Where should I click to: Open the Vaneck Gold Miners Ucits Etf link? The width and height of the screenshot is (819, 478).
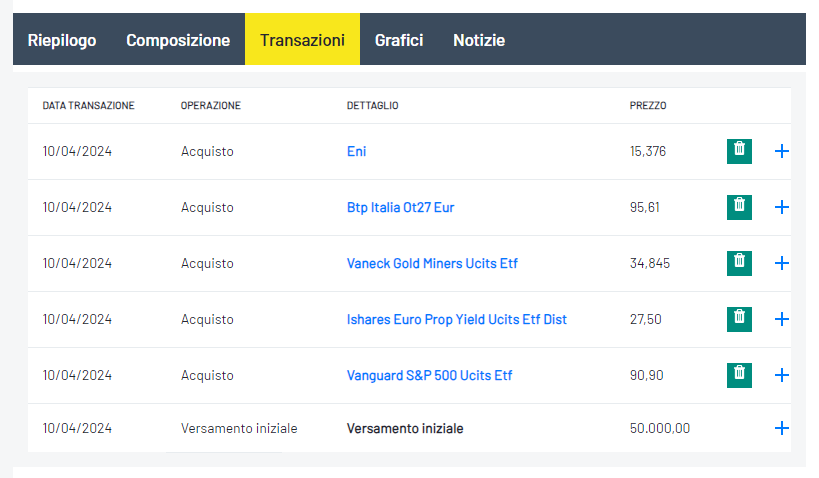point(432,263)
